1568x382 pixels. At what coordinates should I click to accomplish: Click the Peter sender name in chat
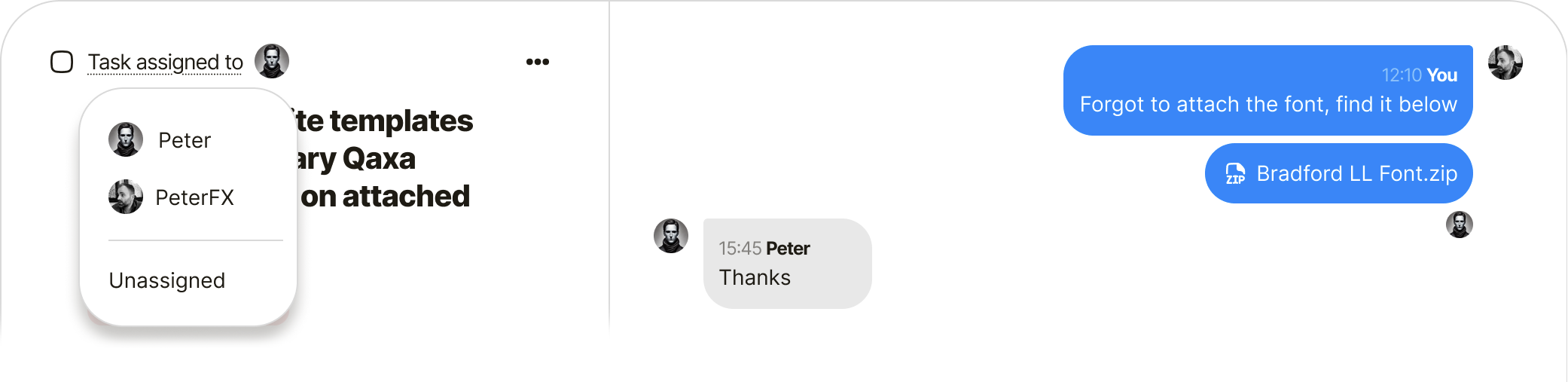point(788,249)
